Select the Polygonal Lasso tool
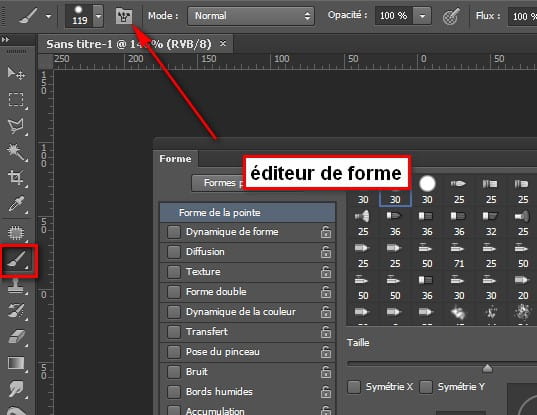Viewport: 537px width, 415px height. [x=16, y=126]
